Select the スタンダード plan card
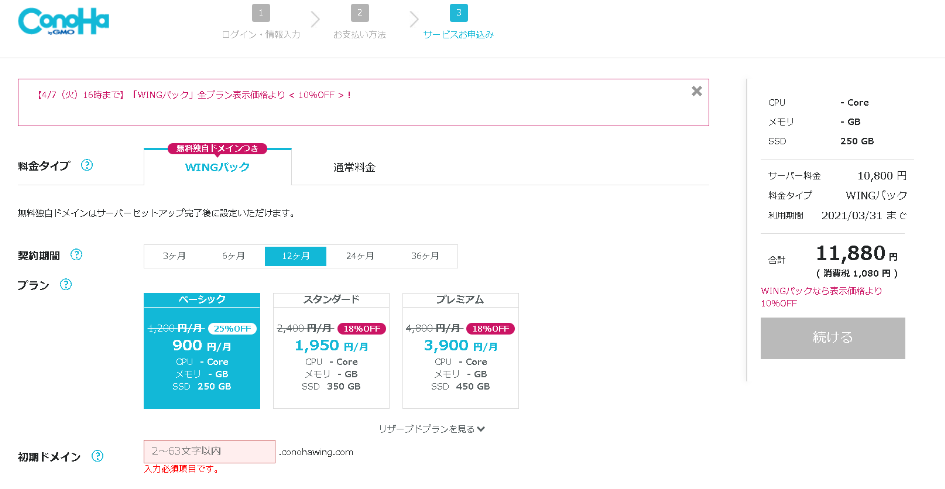945x489 pixels. [331, 351]
